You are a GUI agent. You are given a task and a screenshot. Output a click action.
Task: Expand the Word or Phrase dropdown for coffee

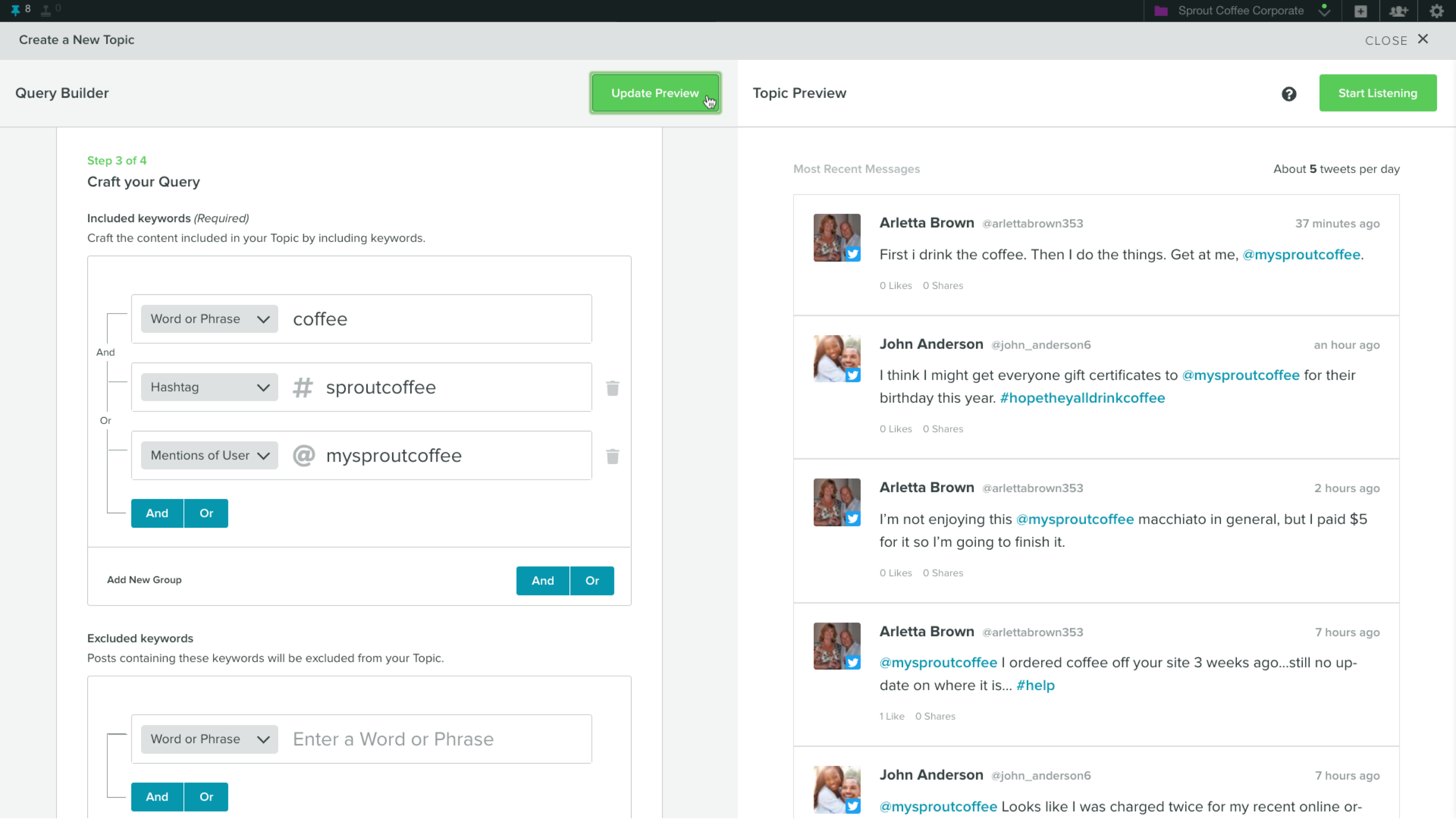[209, 319]
